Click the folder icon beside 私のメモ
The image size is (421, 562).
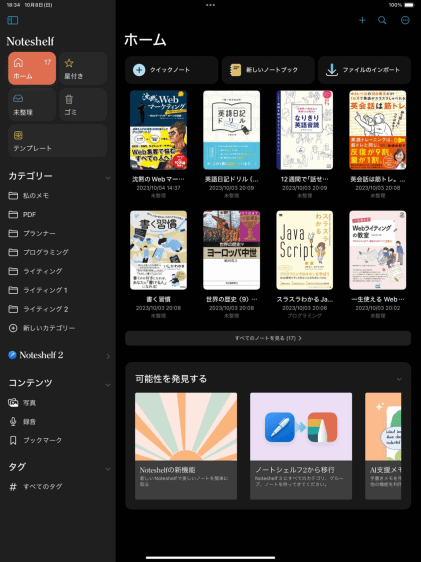click(x=13, y=195)
